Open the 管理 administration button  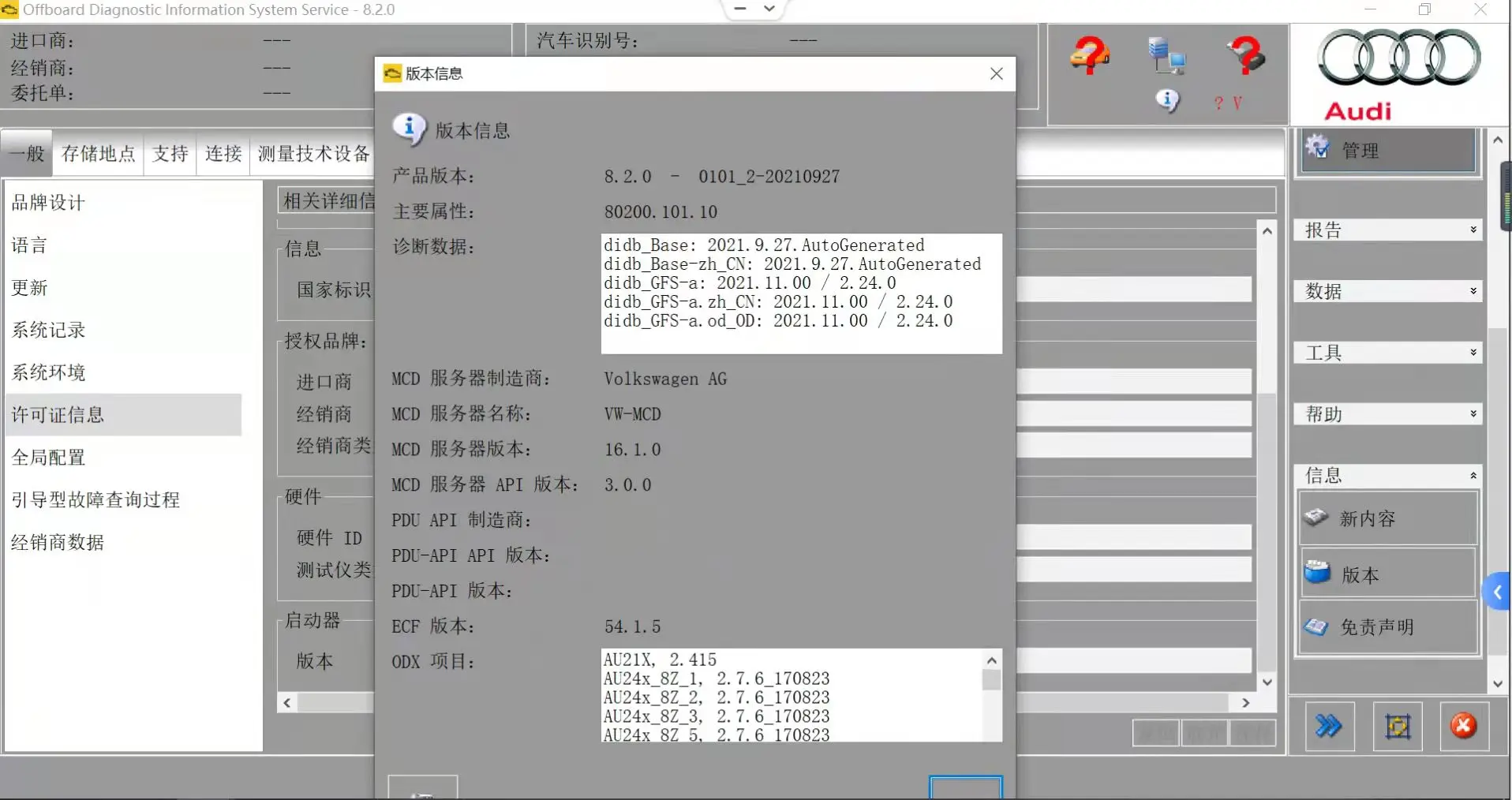[1388, 150]
